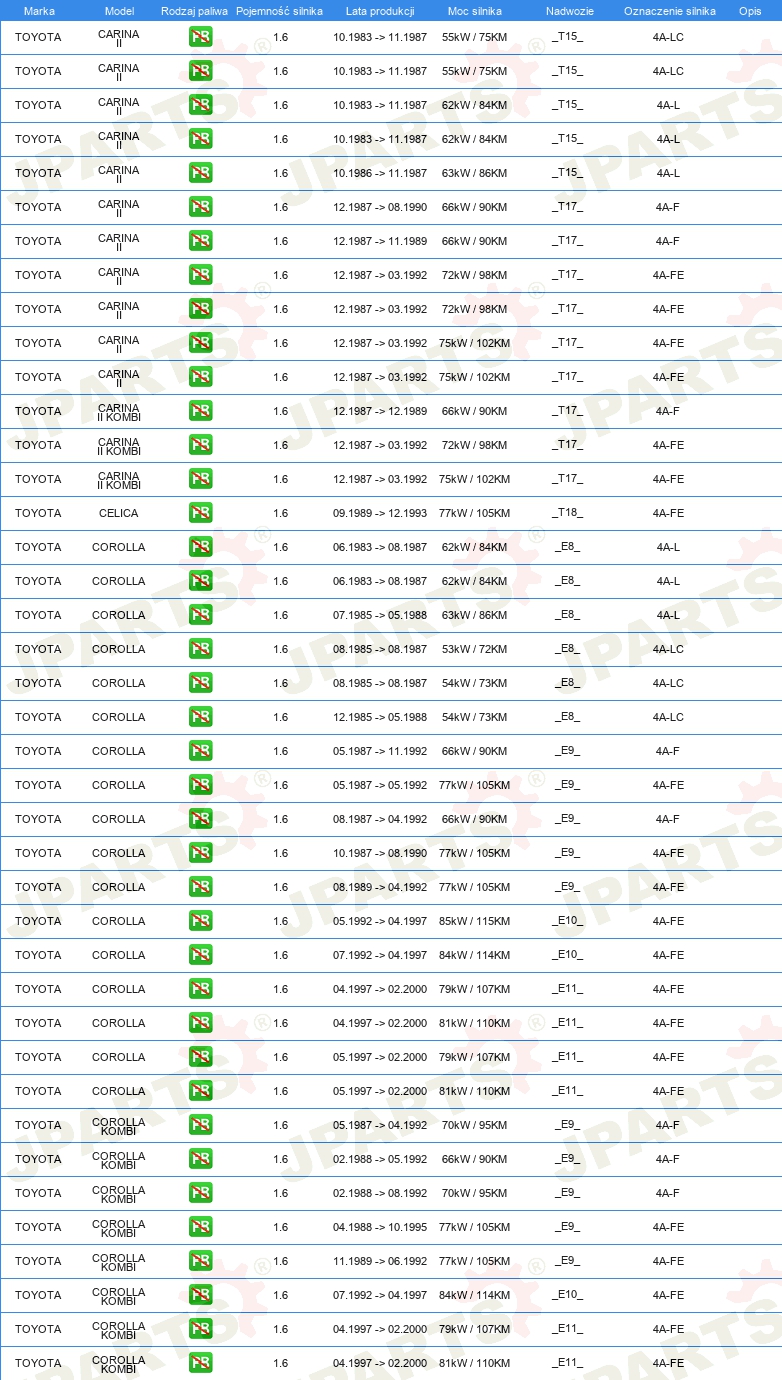
Task: Click 1.6 engine capacity in the CELICA row
Action: coord(280,513)
